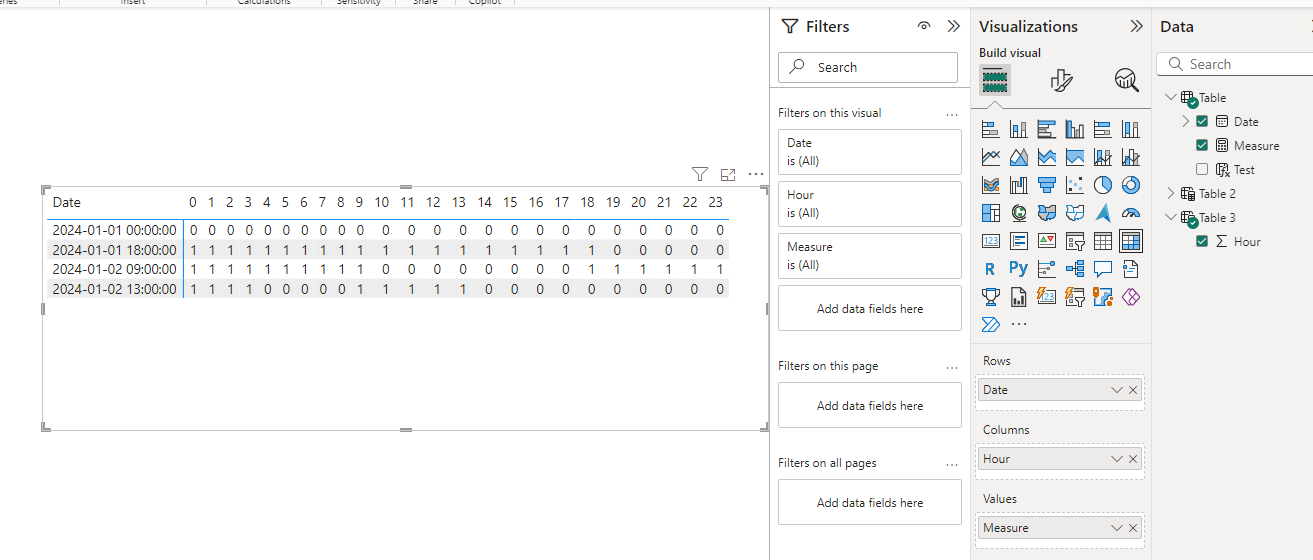Open Filters on this page options
Screen dimensions: 1313x560
coord(952,367)
